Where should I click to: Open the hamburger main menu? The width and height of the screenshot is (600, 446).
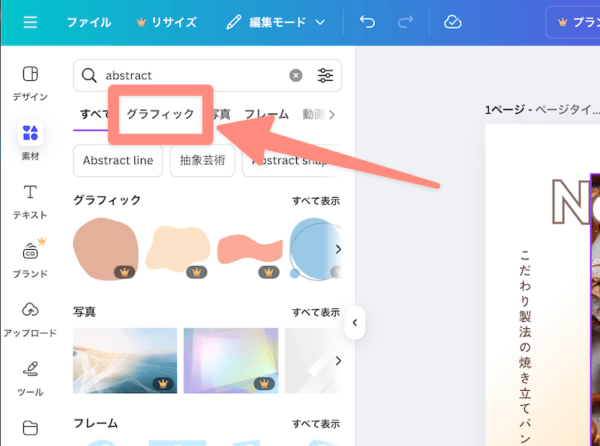click(x=30, y=22)
